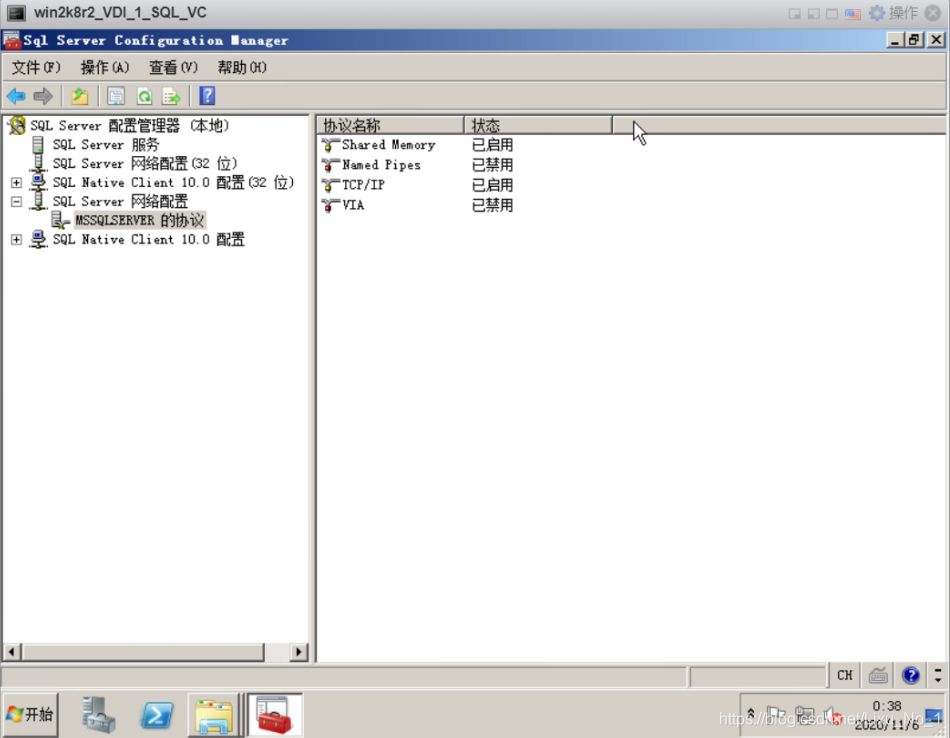This screenshot has width=950, height=738.
Task: Click the Export list toolbar icon
Action: (172, 96)
